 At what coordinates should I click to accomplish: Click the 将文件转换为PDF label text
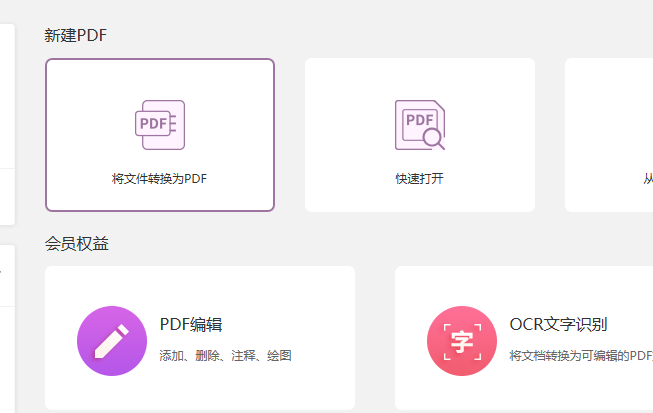(160, 179)
